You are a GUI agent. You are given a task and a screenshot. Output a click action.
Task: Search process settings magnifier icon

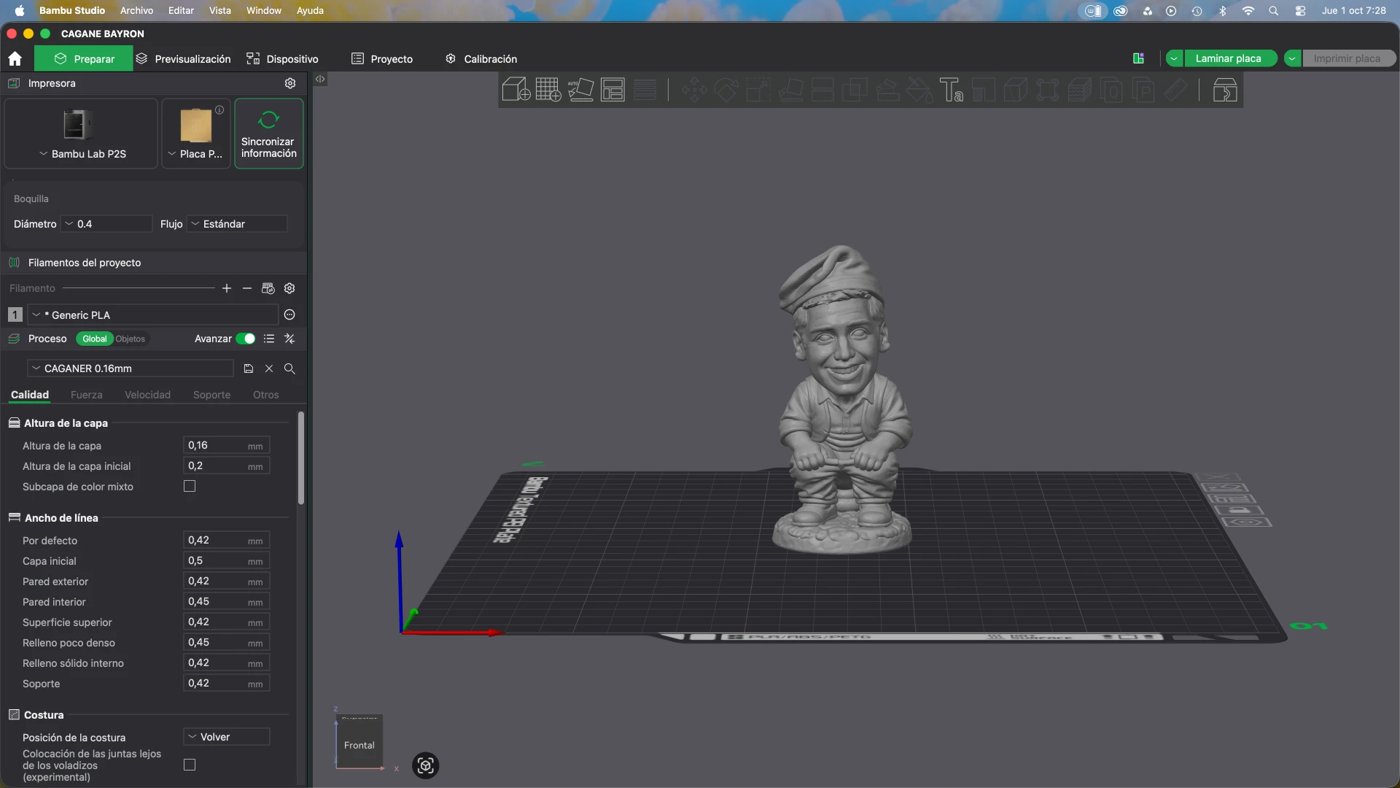[x=289, y=369]
